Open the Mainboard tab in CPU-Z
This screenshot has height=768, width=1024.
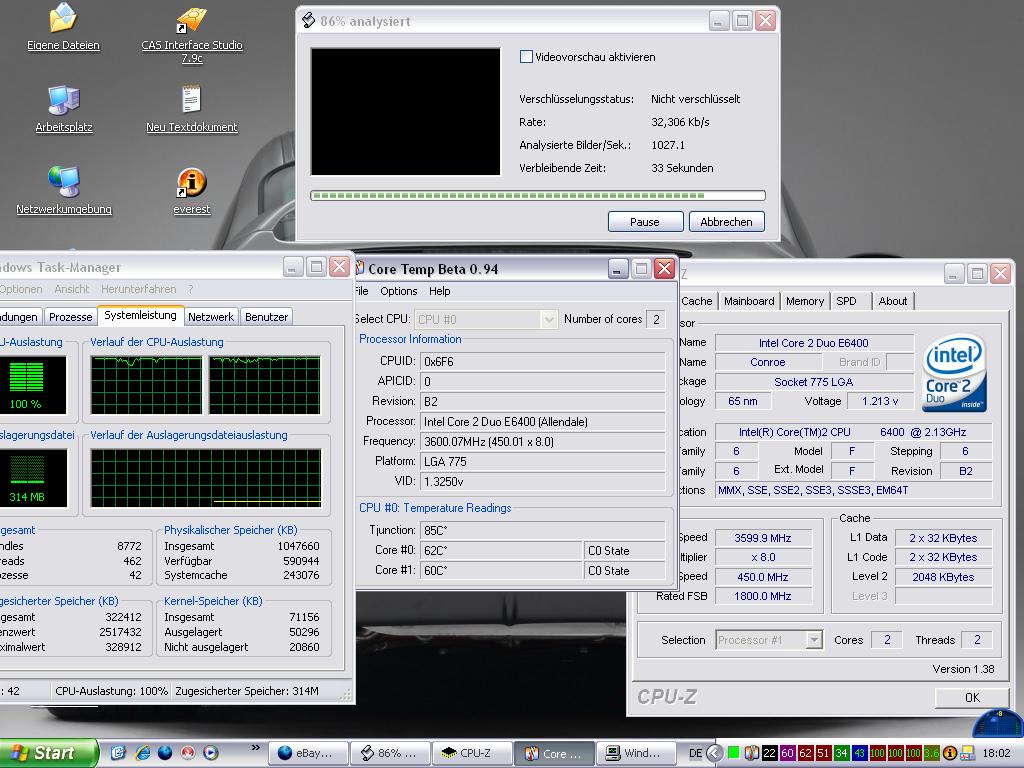tap(749, 301)
